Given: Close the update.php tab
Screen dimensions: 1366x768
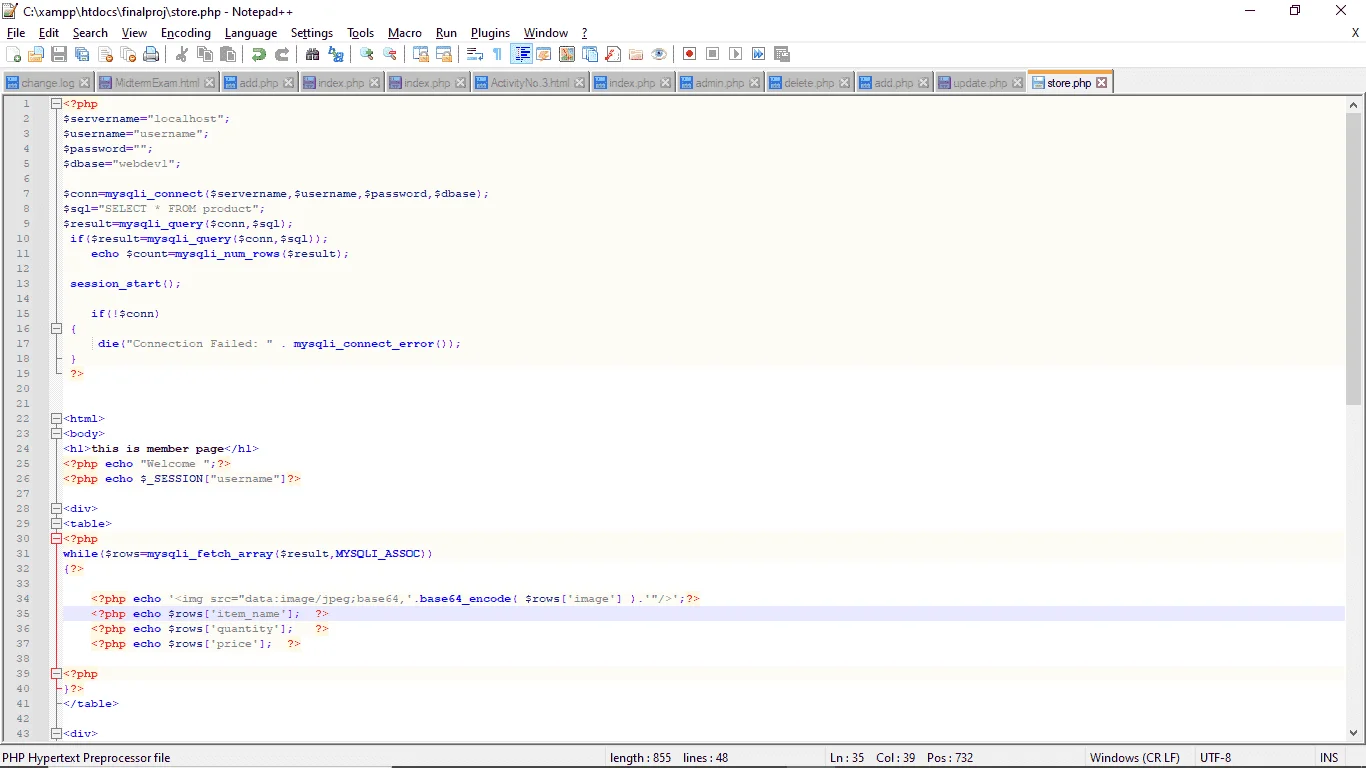Looking at the screenshot, I should click(x=1017, y=84).
